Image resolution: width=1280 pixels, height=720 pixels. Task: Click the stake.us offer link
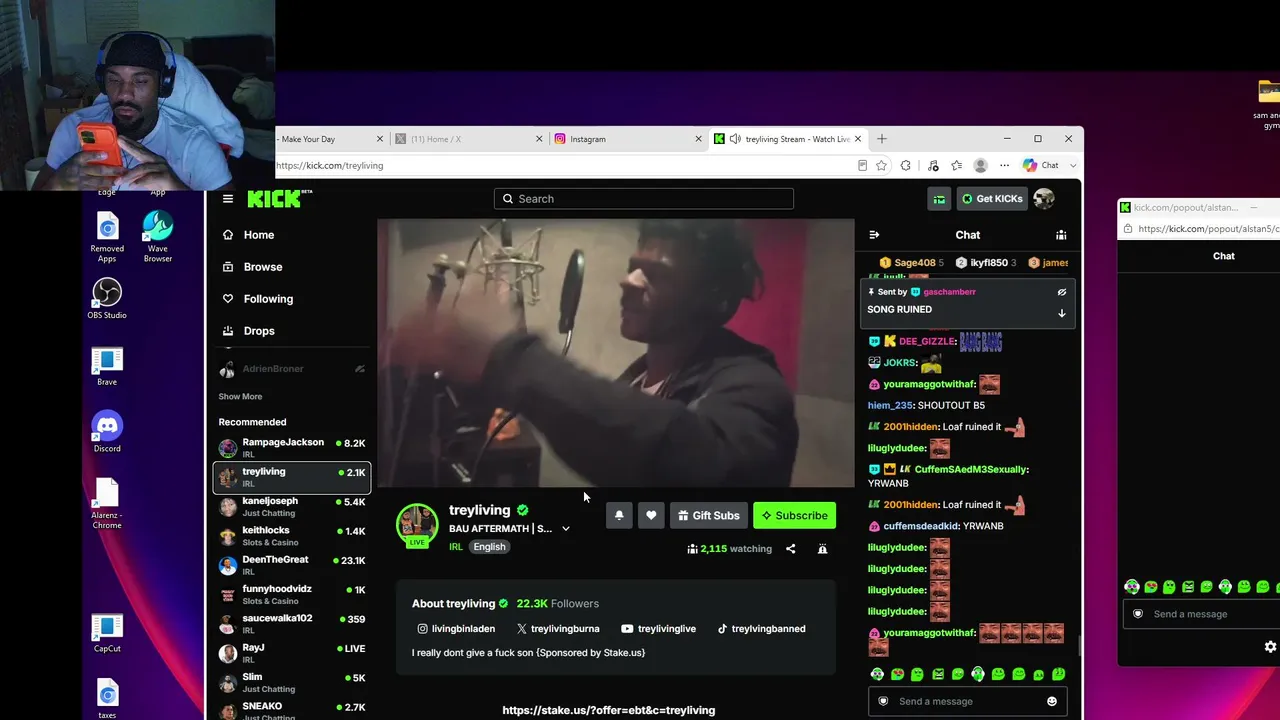point(608,710)
